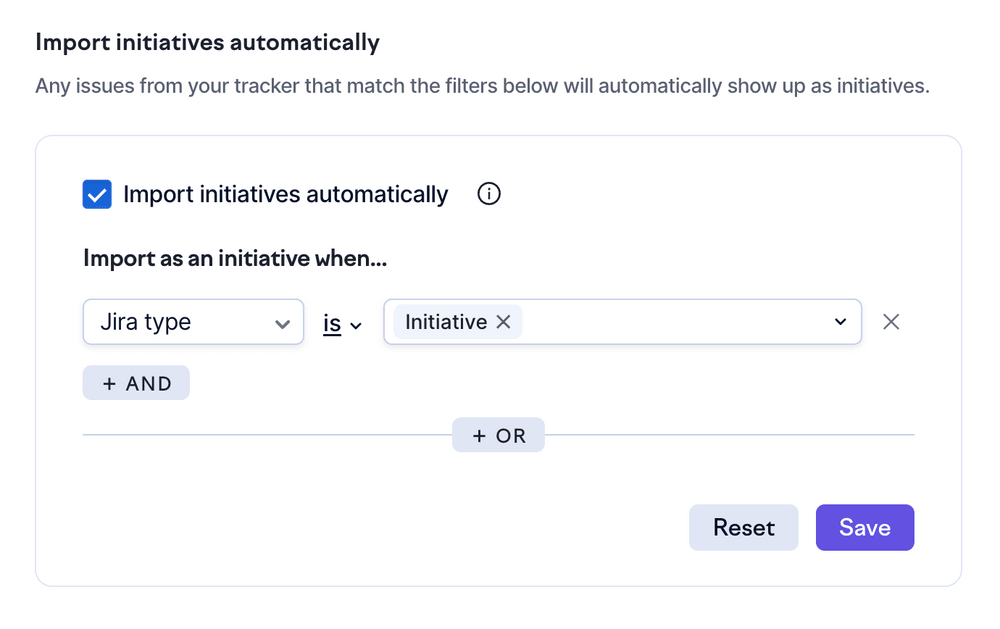This screenshot has width=1000, height=629.
Task: Change the "is" operator
Action: pyautogui.click(x=332, y=323)
